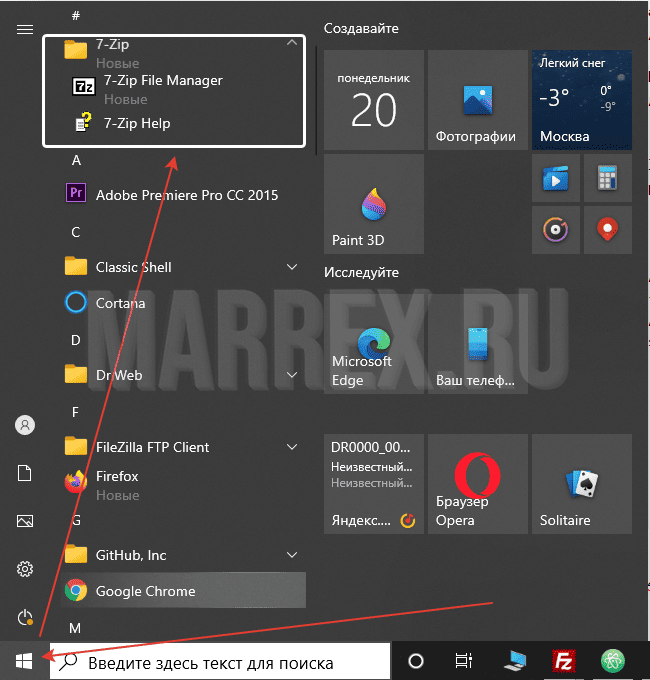Collapse the 7-Zip folder chevron

coord(292,43)
